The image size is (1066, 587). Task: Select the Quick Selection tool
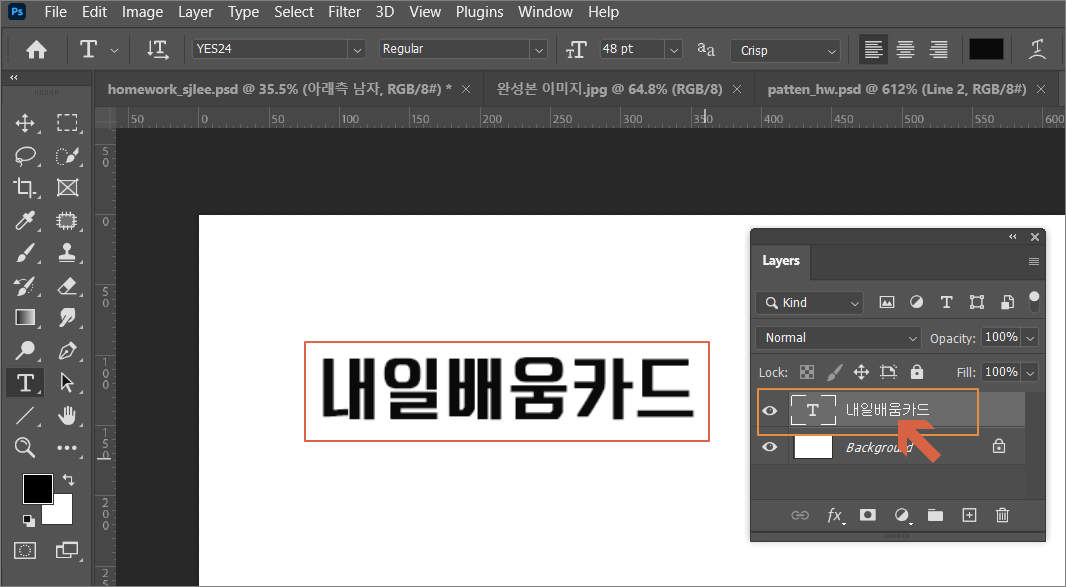(x=67, y=156)
